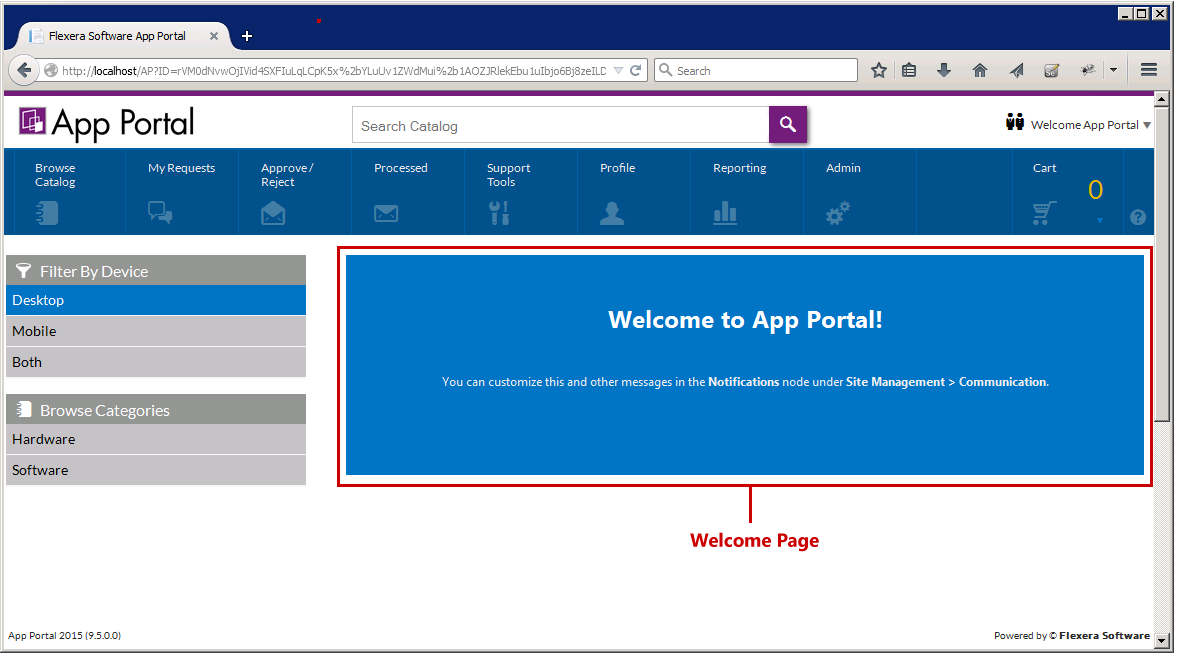
Task: Open a new browser tab
Action: [246, 35]
